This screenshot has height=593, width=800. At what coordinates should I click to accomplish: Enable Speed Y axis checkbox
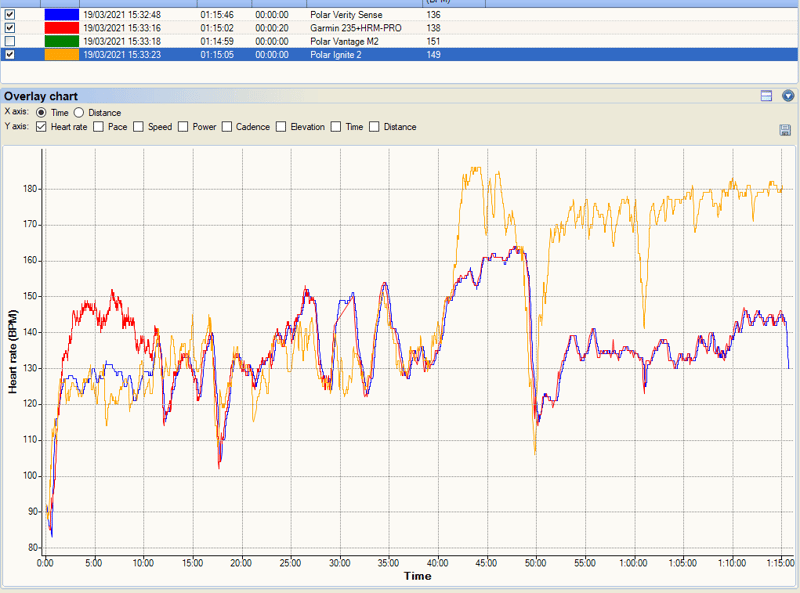(x=138, y=127)
